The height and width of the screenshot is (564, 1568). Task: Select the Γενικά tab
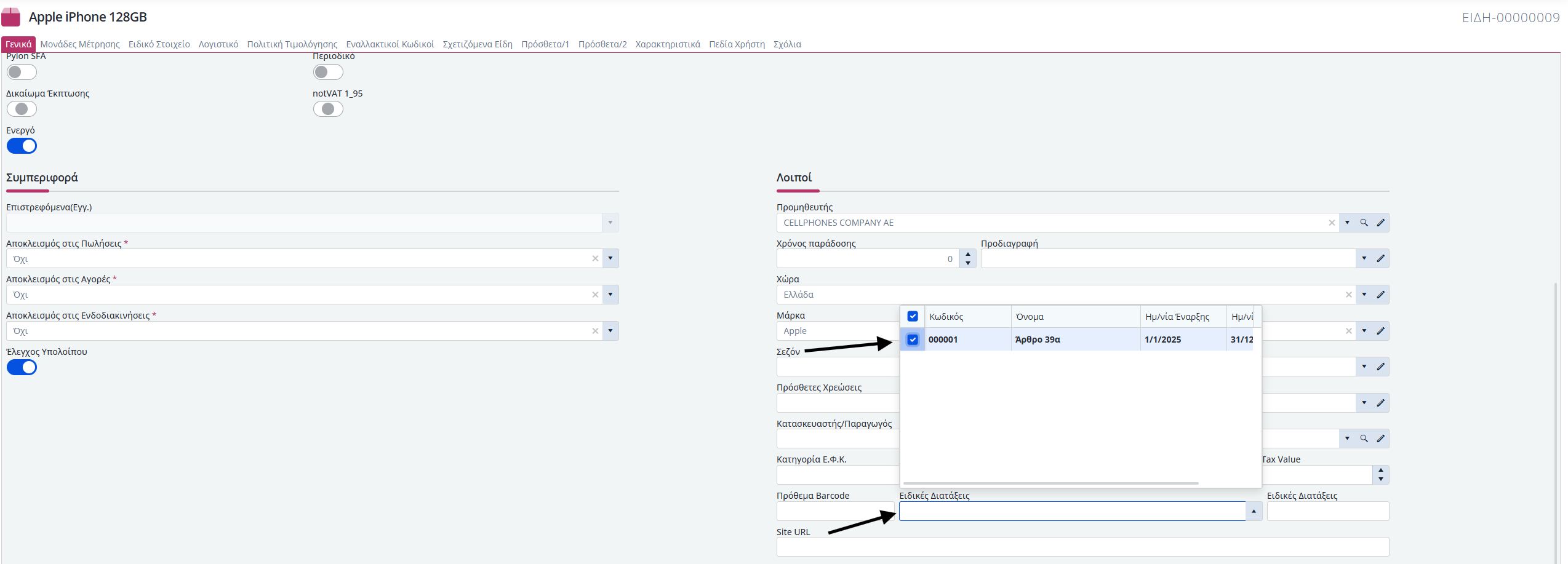18,44
